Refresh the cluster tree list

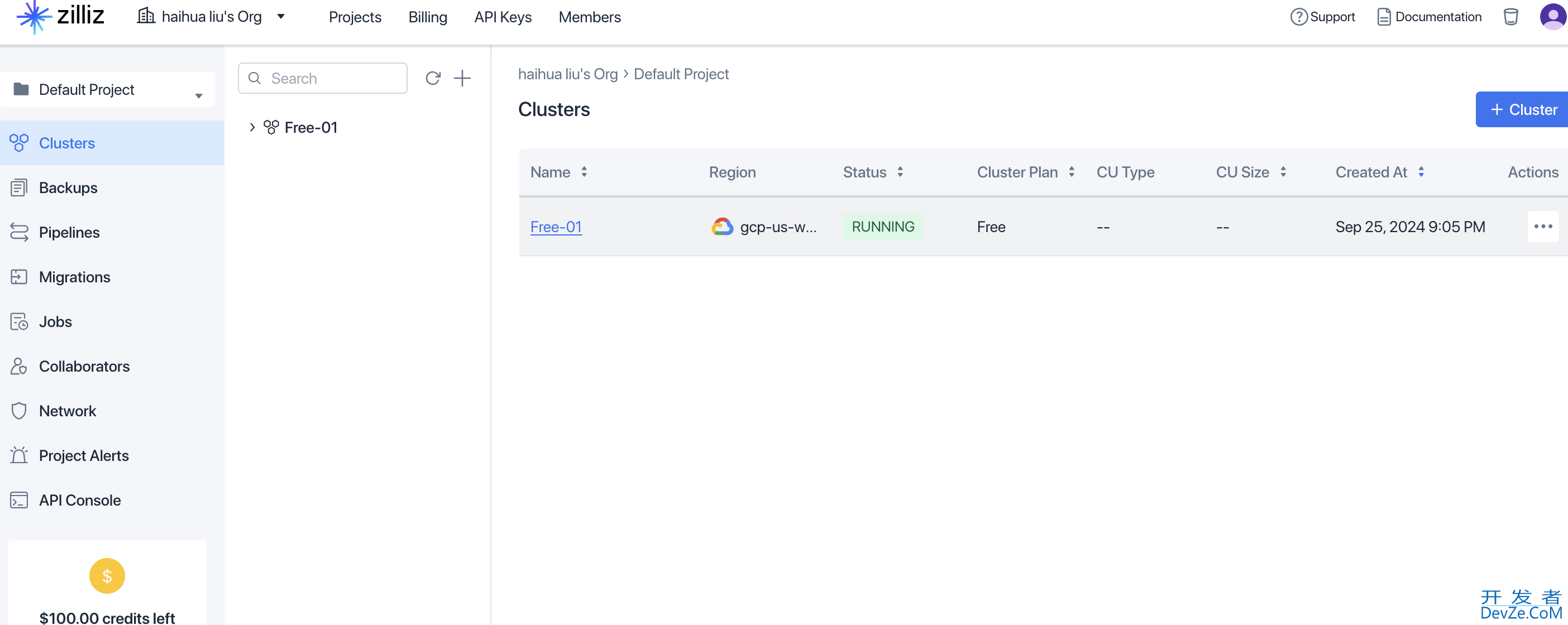433,78
